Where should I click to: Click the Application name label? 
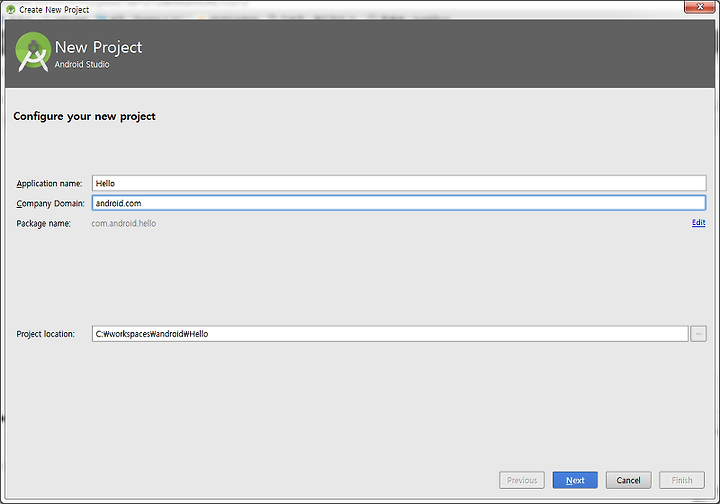coord(49,184)
